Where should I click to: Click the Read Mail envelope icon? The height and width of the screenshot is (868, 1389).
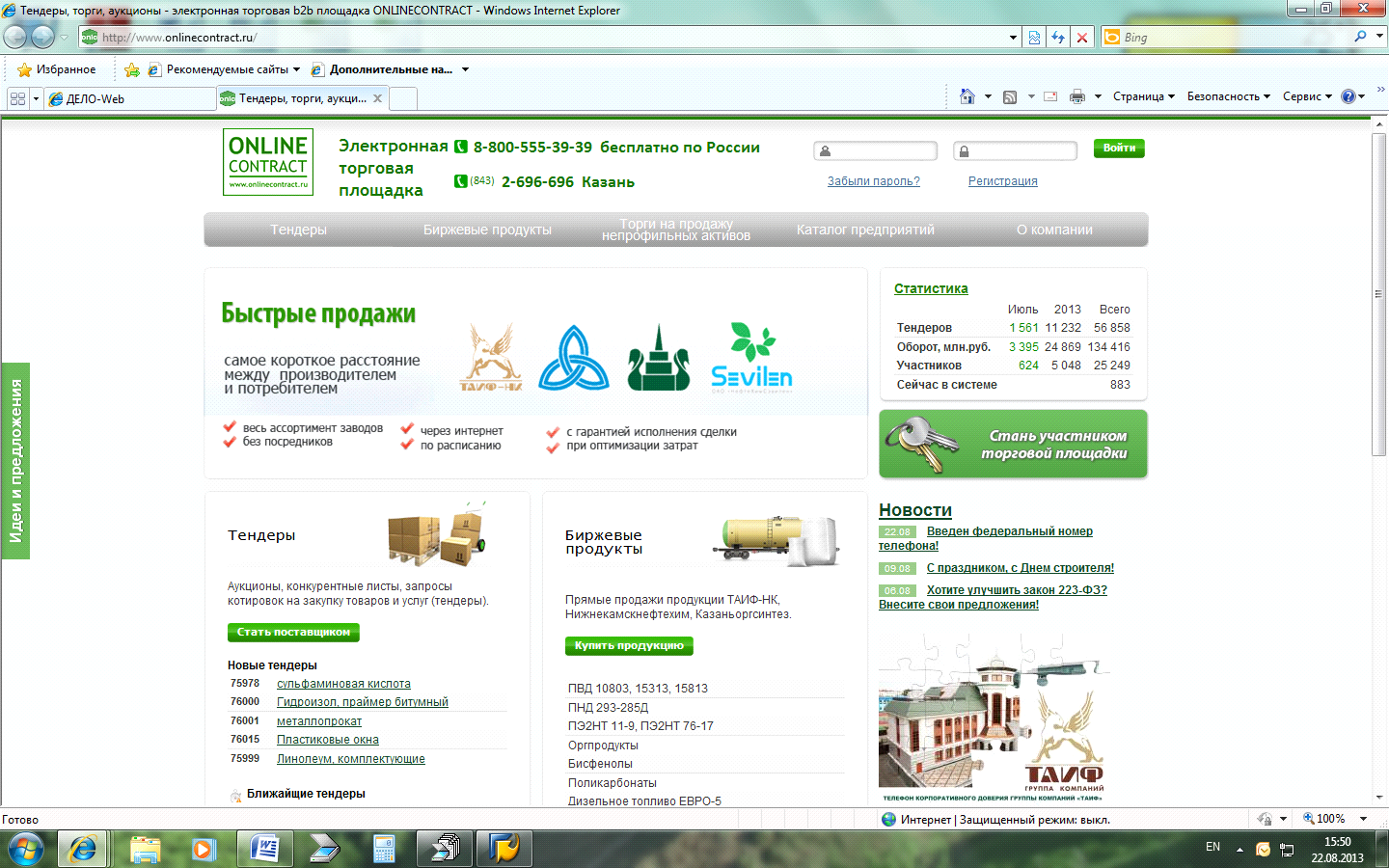[1050, 96]
